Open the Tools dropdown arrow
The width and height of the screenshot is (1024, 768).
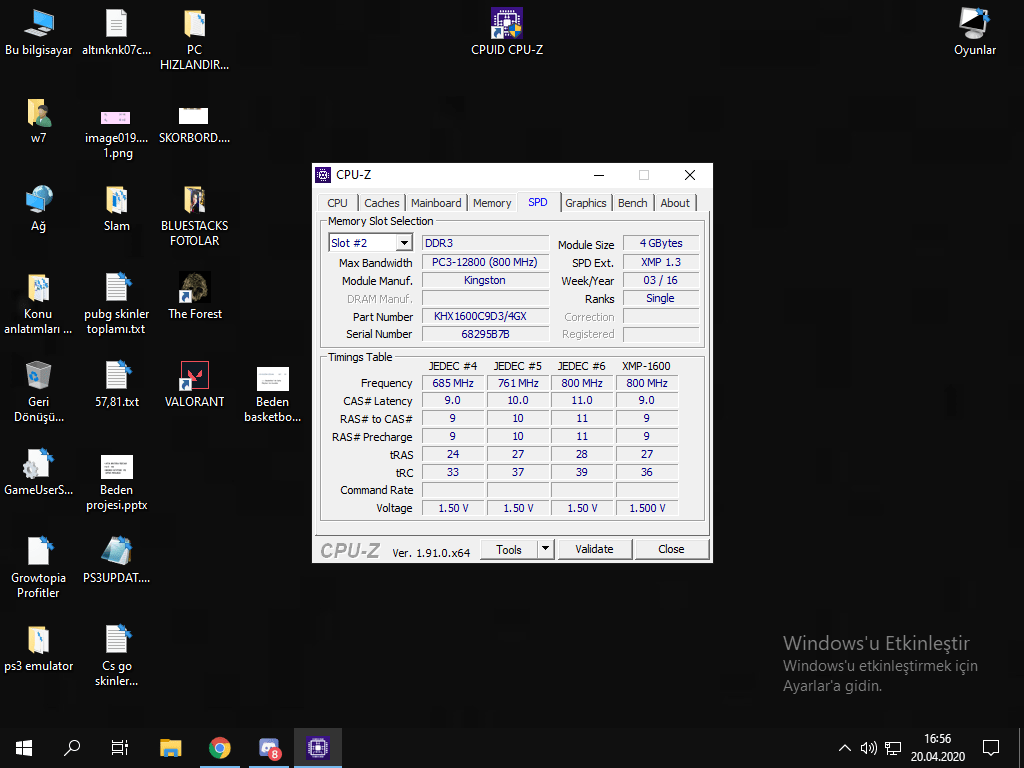(x=545, y=549)
